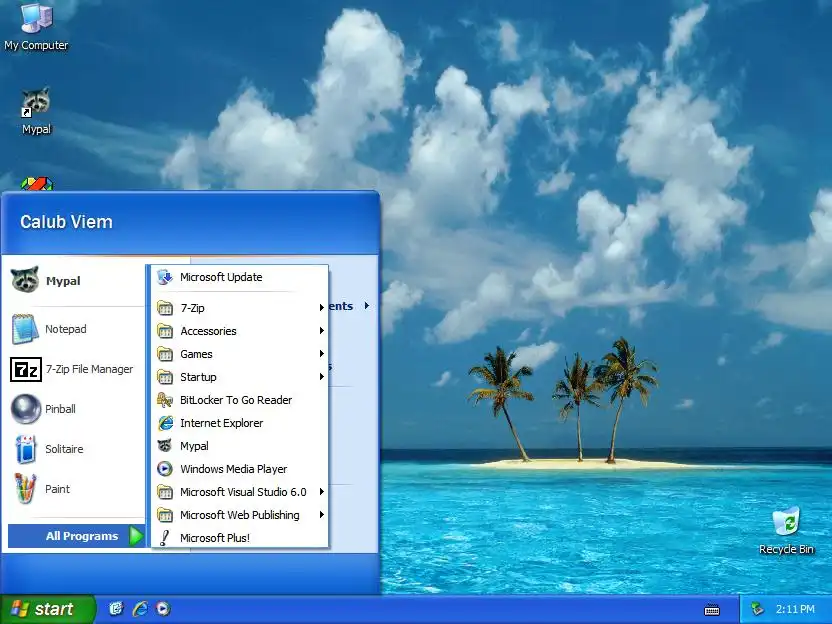
Task: Launch Internet Explorer from quick launch bar
Action: [x=140, y=609]
